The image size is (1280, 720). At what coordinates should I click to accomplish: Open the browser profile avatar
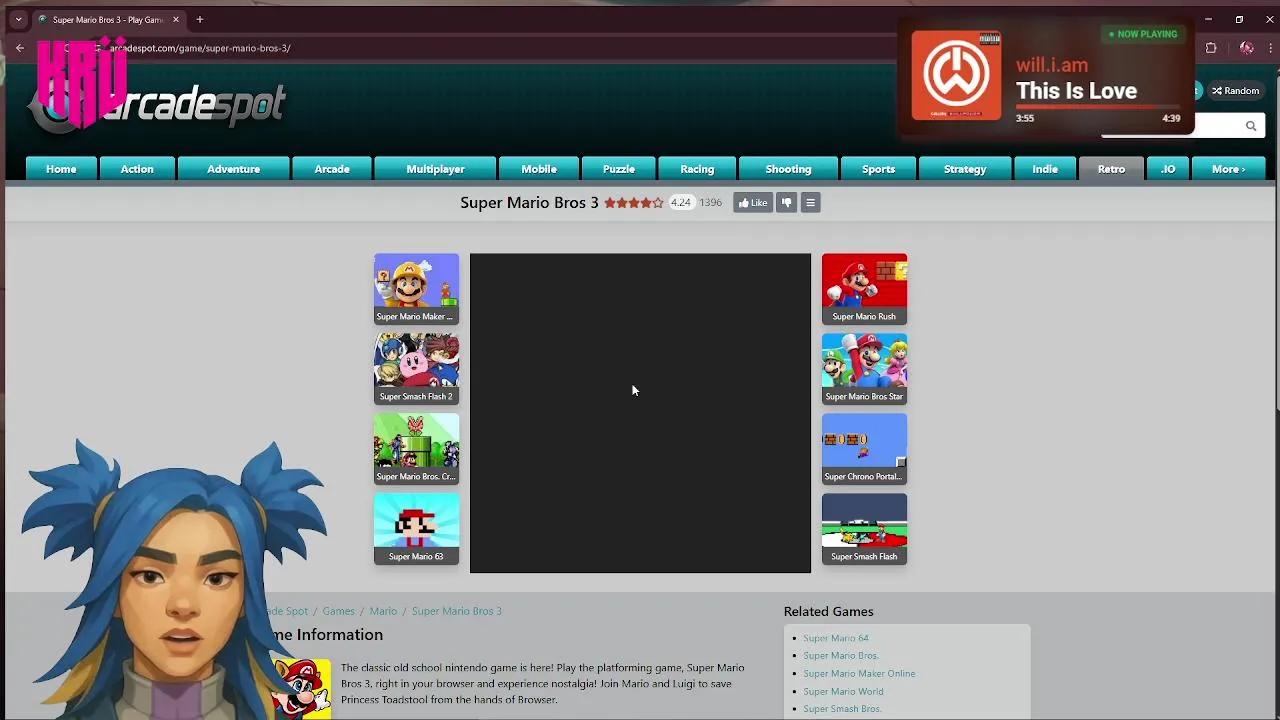pyautogui.click(x=1246, y=48)
